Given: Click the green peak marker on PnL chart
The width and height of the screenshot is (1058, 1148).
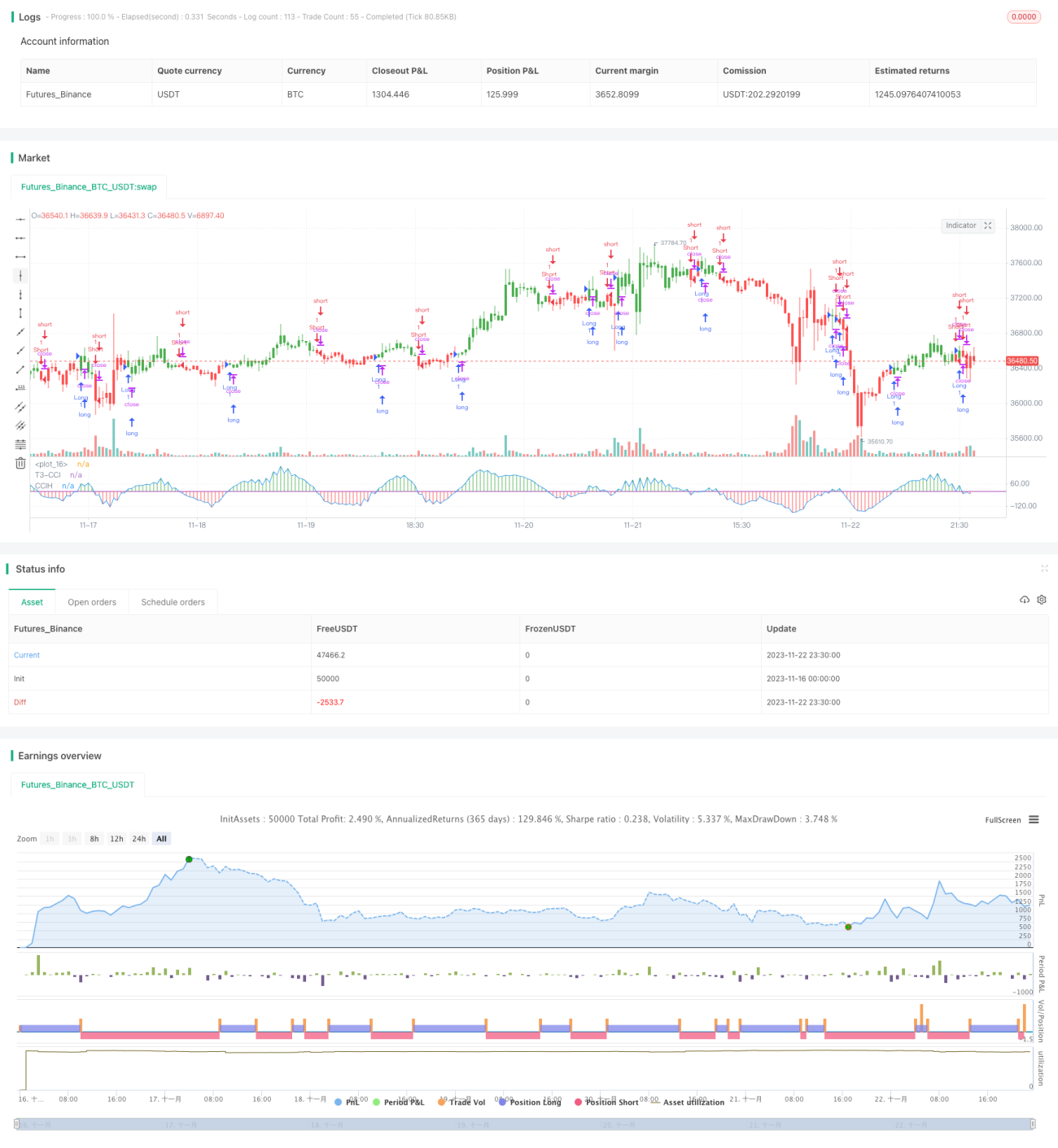Looking at the screenshot, I should click(x=189, y=859).
